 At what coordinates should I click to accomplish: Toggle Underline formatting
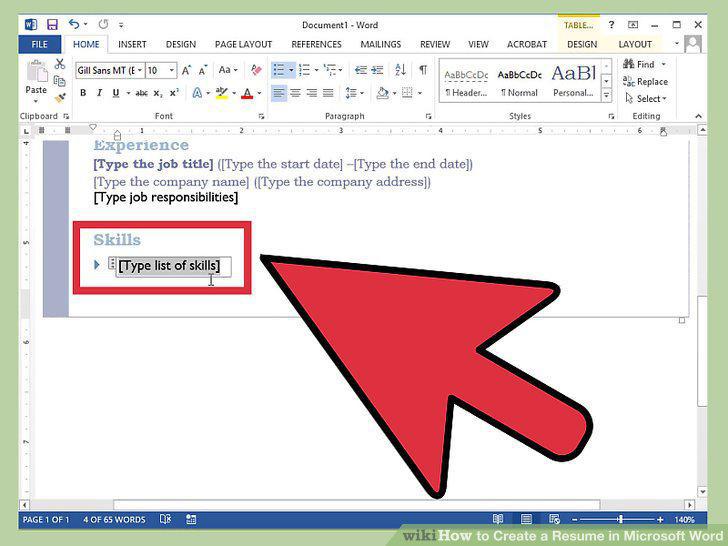coord(116,93)
